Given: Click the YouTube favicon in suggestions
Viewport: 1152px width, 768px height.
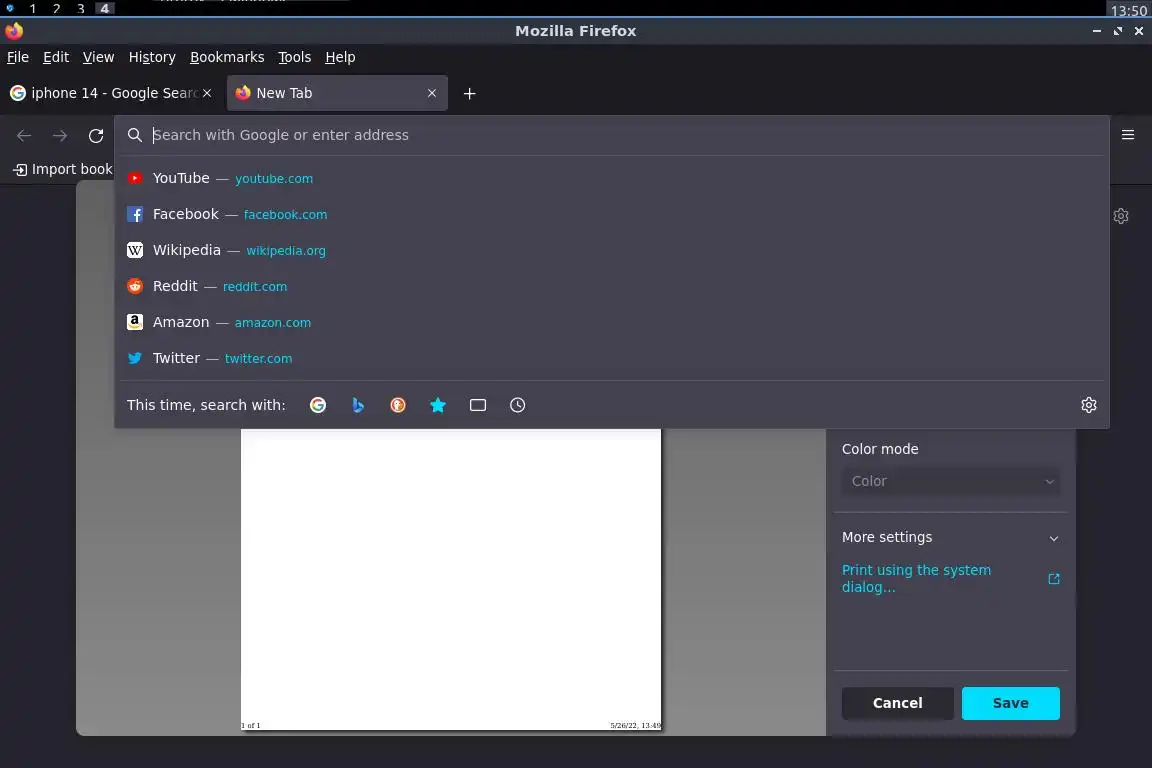Looking at the screenshot, I should [134, 178].
